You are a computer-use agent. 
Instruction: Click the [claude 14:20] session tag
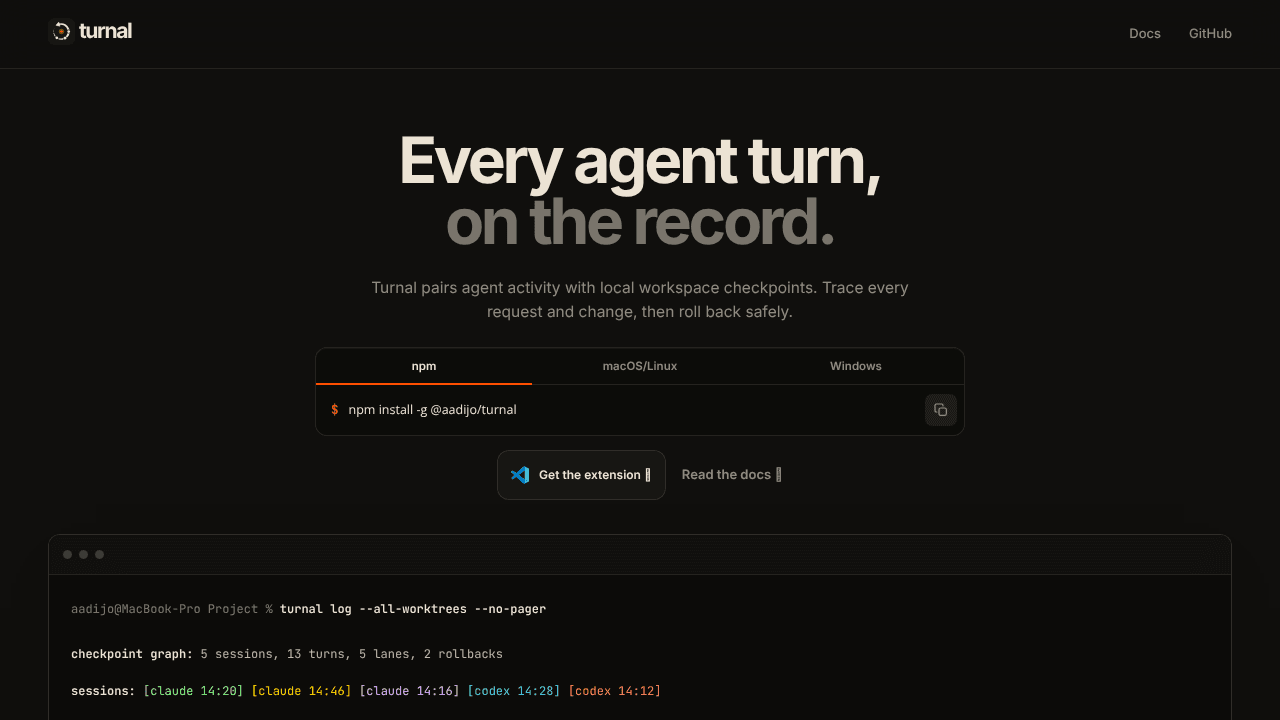193,691
